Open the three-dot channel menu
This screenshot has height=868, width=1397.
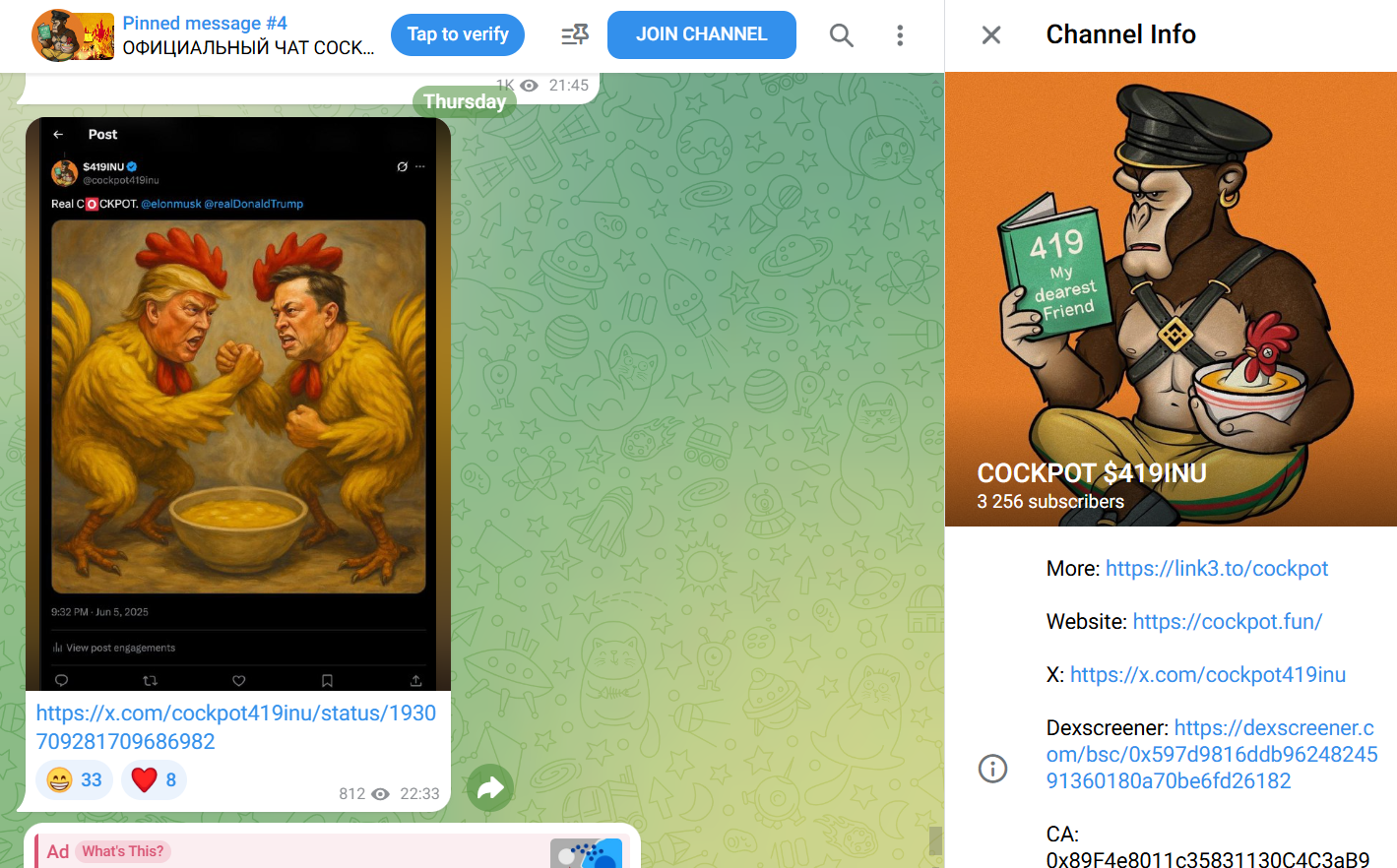tap(899, 35)
